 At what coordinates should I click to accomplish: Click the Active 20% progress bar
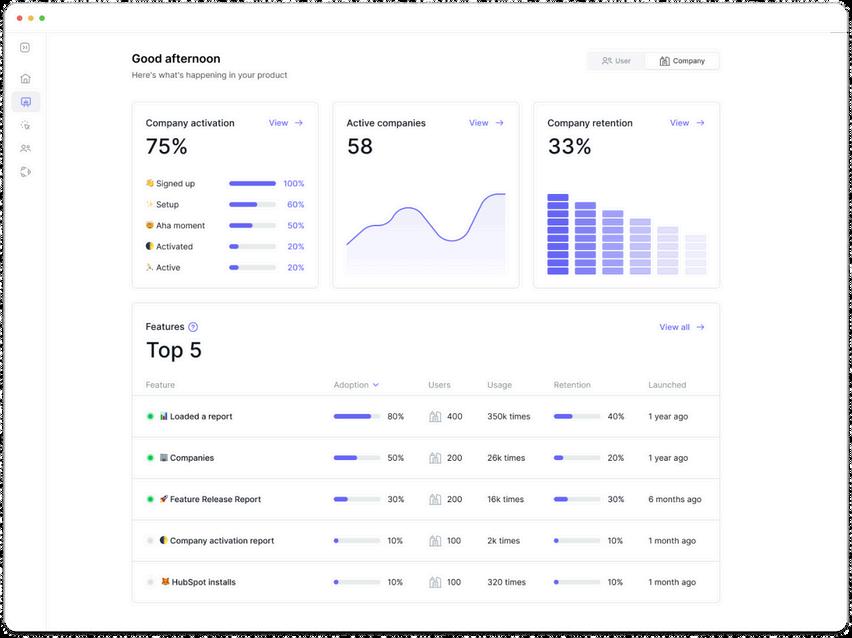[252, 267]
